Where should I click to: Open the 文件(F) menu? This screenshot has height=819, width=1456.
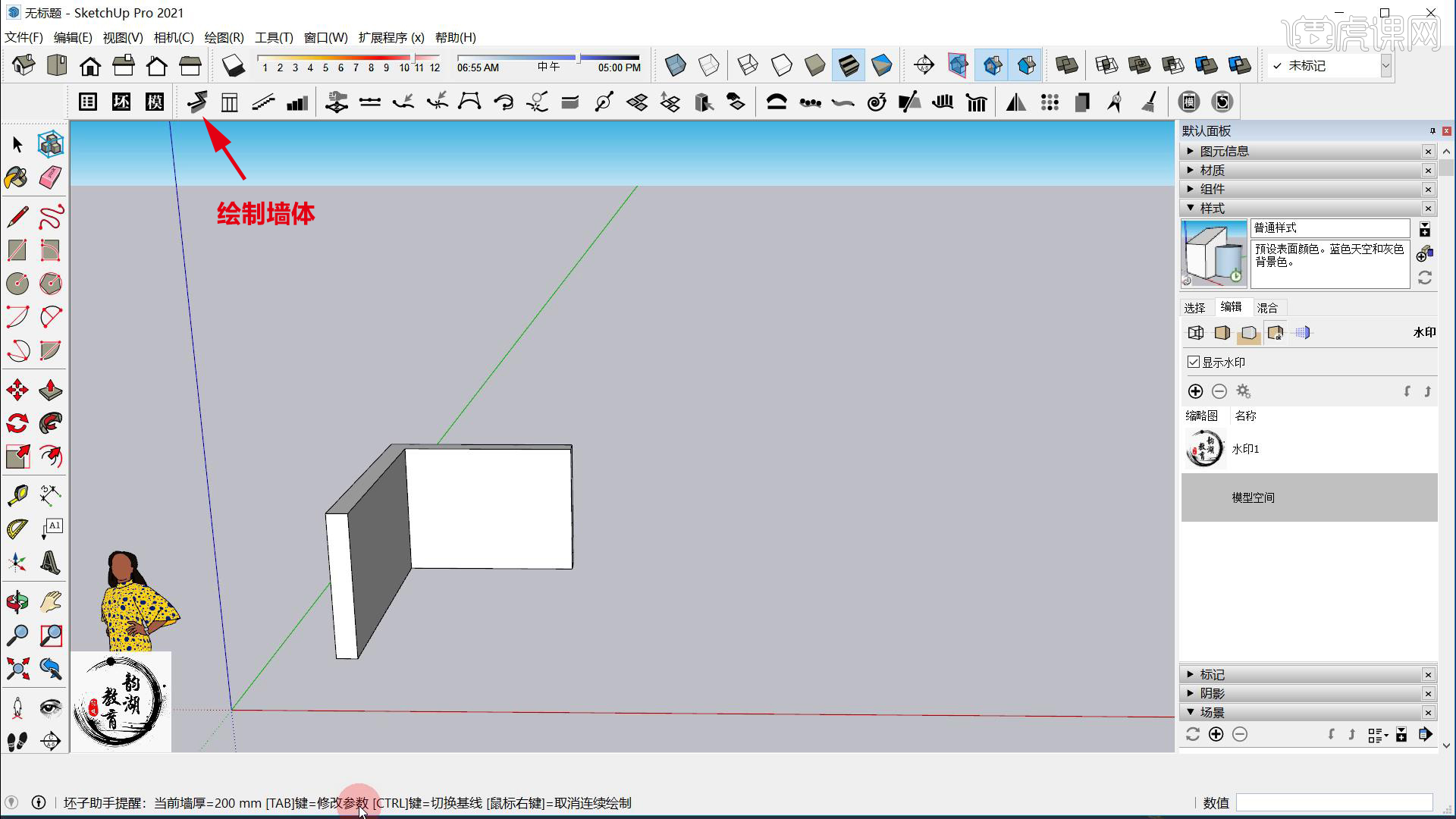coord(24,37)
